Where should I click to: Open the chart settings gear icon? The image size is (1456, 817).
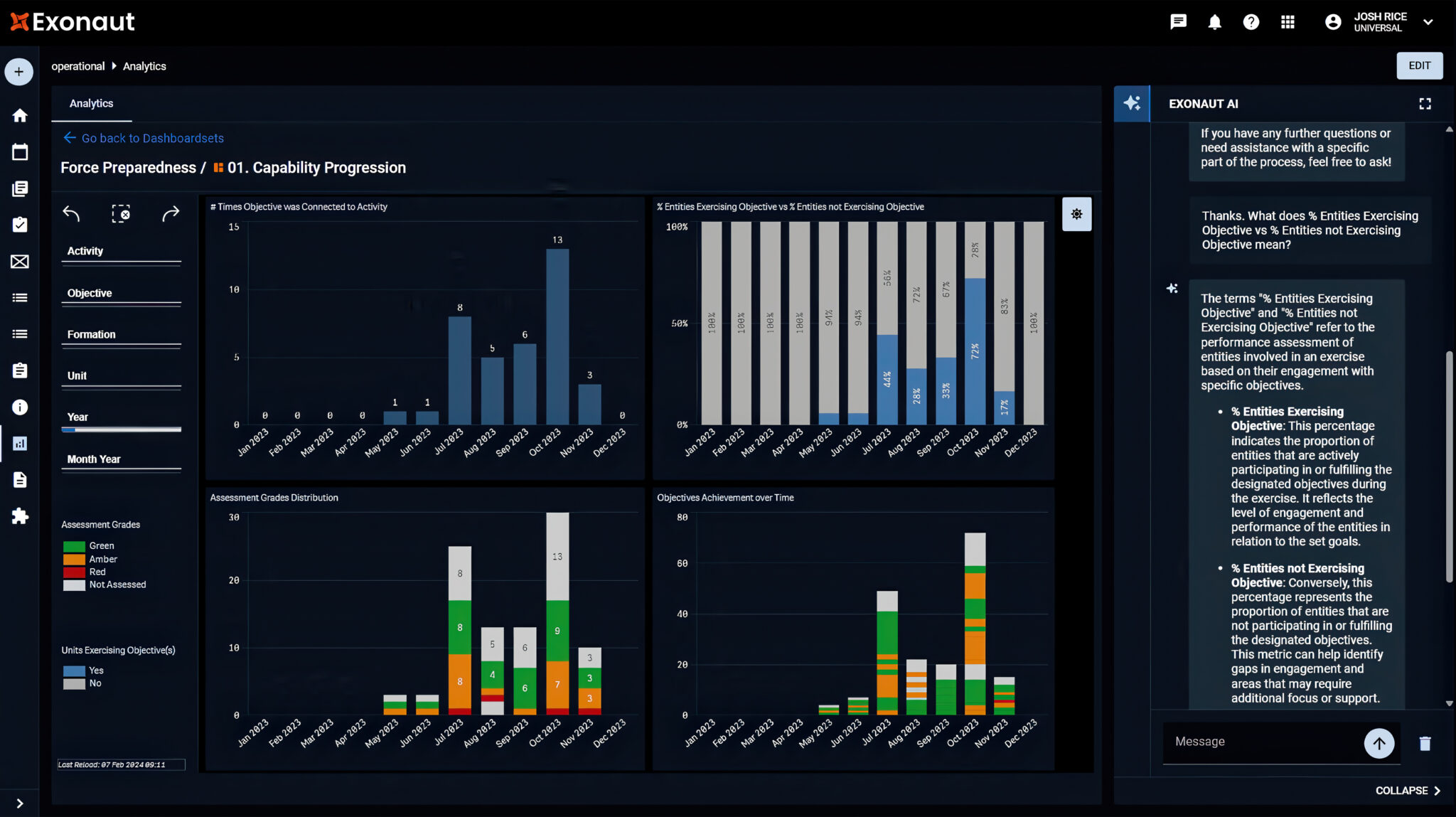point(1076,214)
